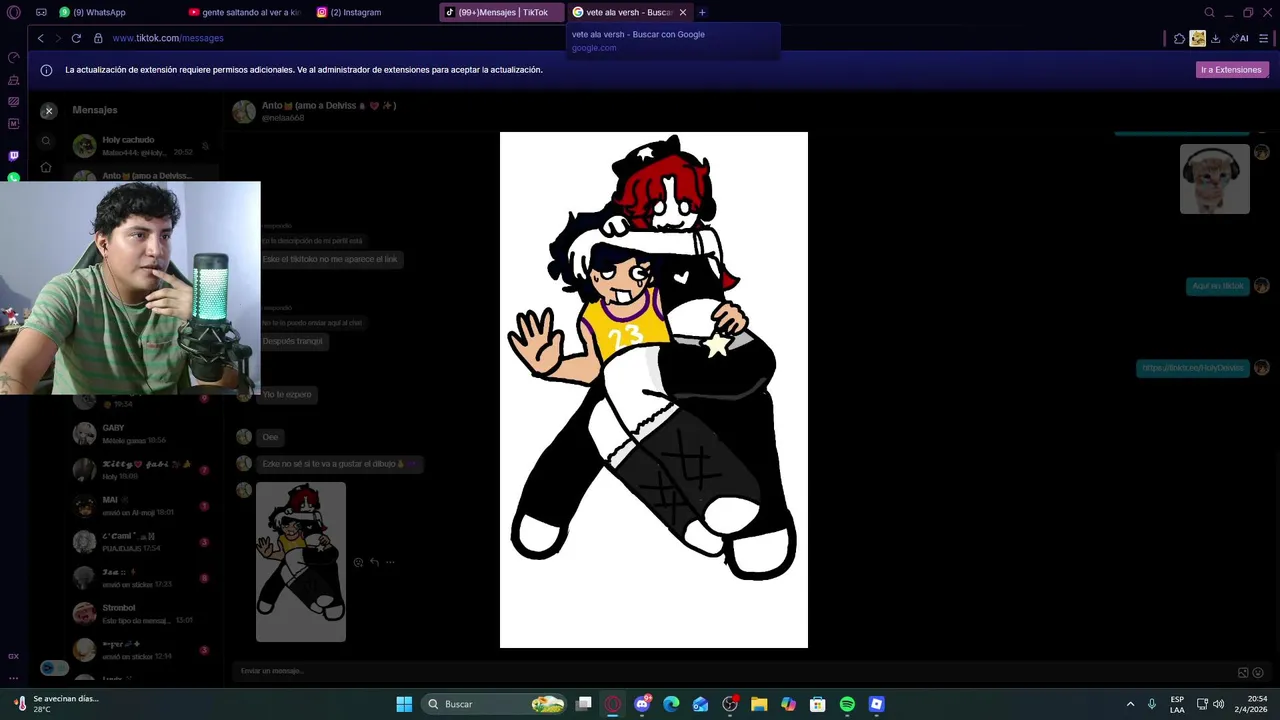The height and width of the screenshot is (720, 1280).
Task: Open File Explorer from the taskbar
Action: [x=759, y=704]
